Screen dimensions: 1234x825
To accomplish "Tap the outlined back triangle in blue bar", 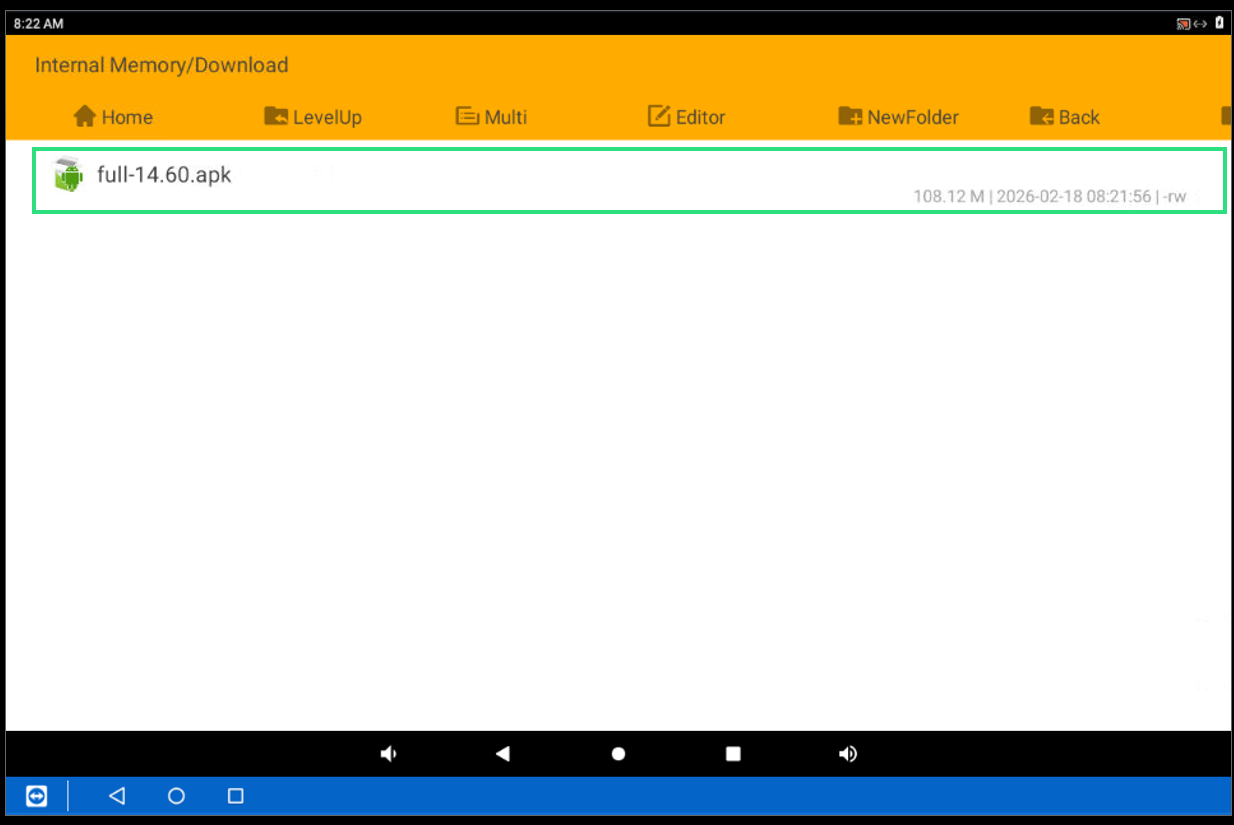I will click(117, 796).
